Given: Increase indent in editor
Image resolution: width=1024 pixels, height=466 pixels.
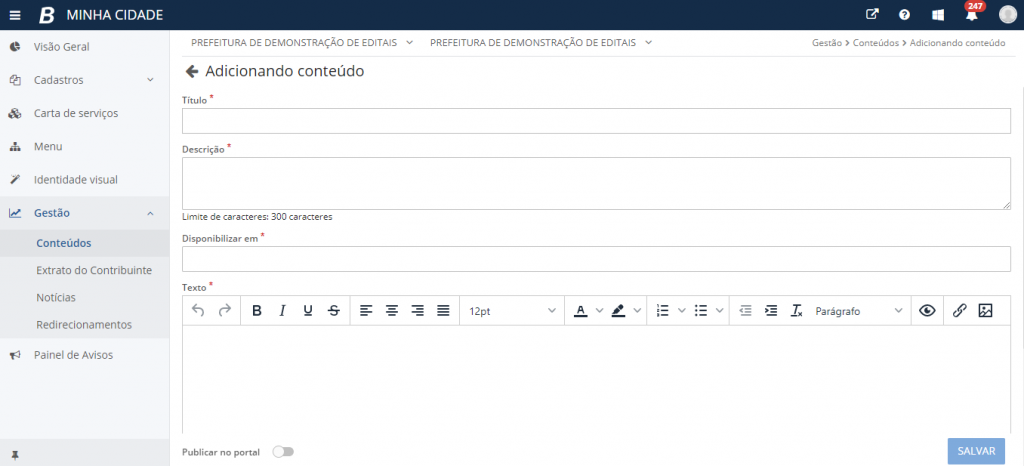Looking at the screenshot, I should click(771, 311).
